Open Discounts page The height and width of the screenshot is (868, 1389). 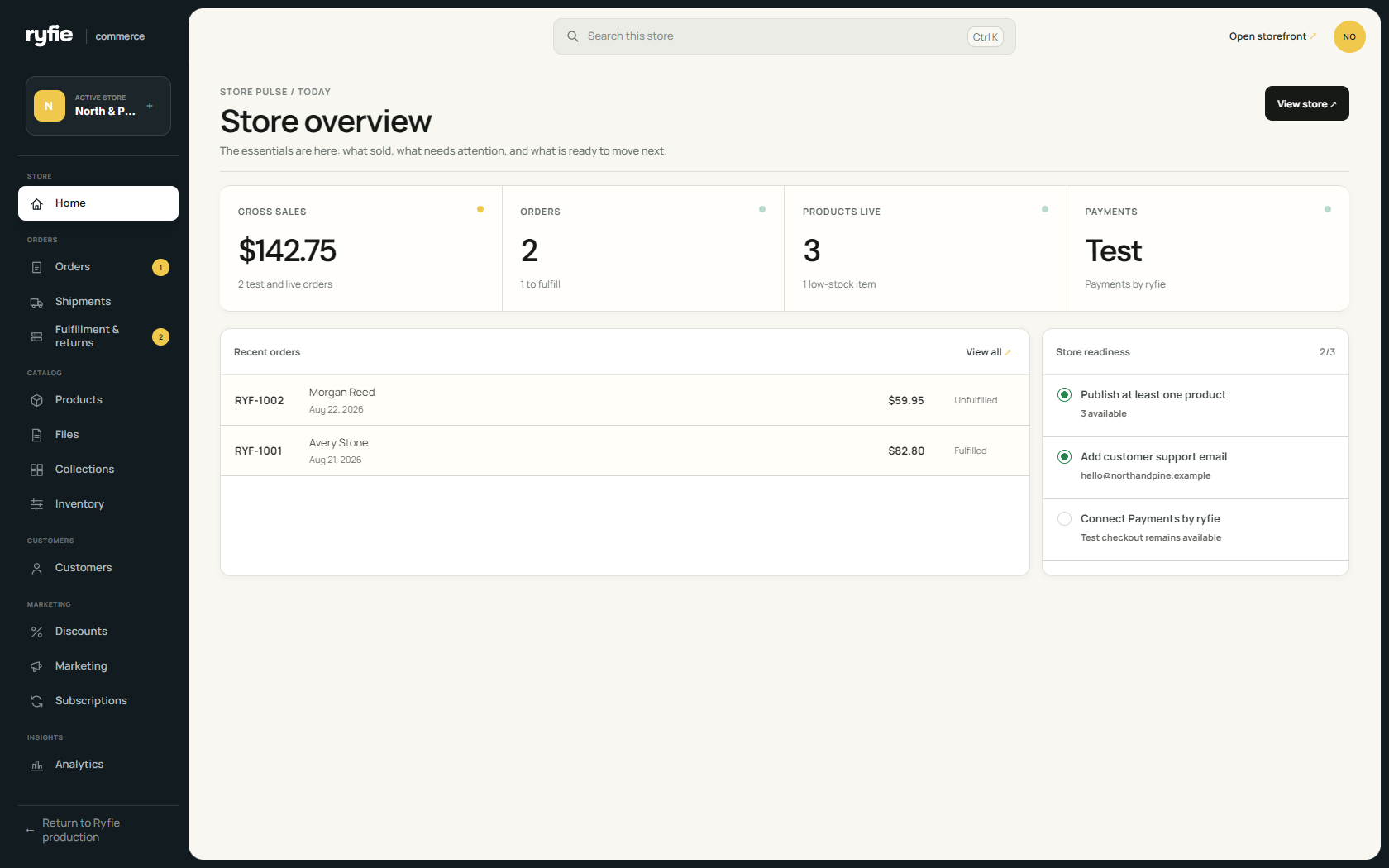[x=98, y=632]
